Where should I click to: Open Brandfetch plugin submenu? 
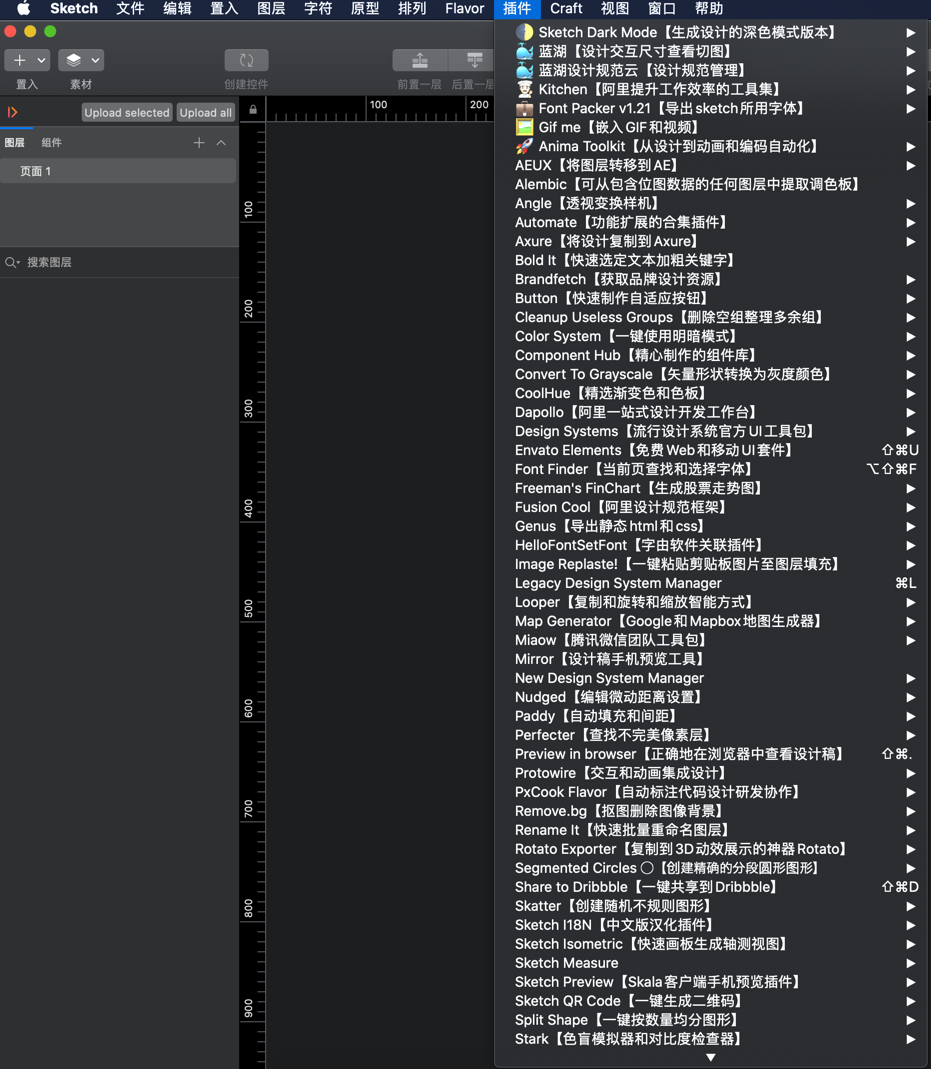[x=712, y=280]
